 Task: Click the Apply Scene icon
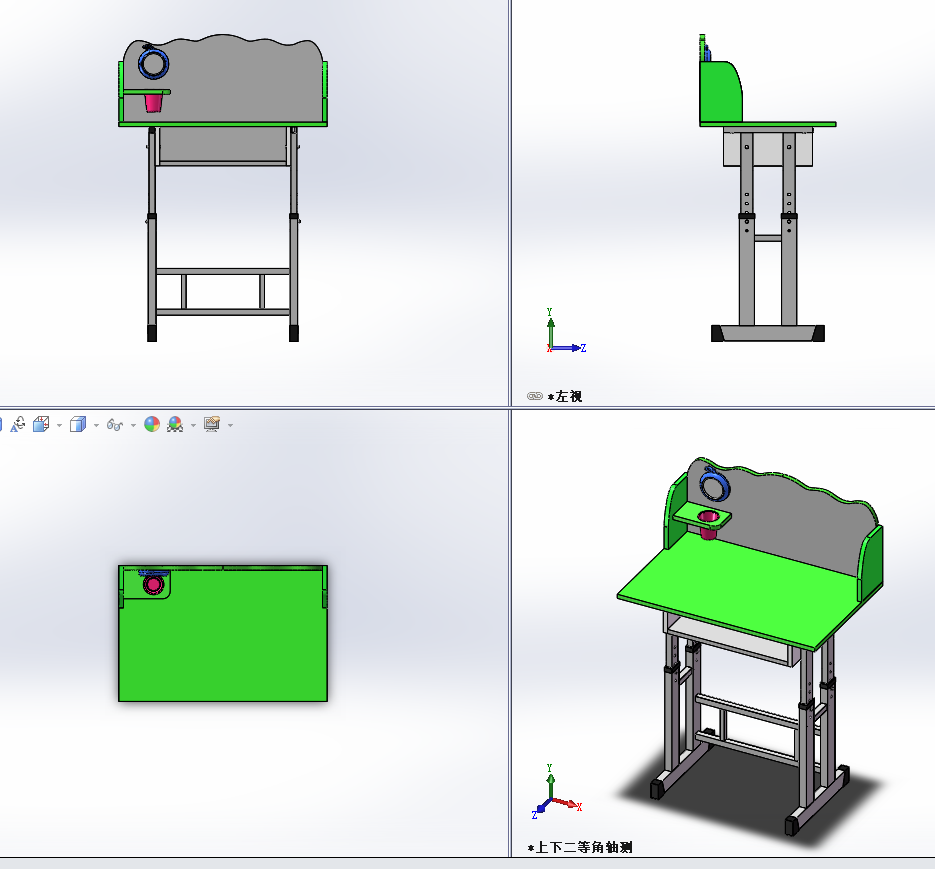[175, 424]
